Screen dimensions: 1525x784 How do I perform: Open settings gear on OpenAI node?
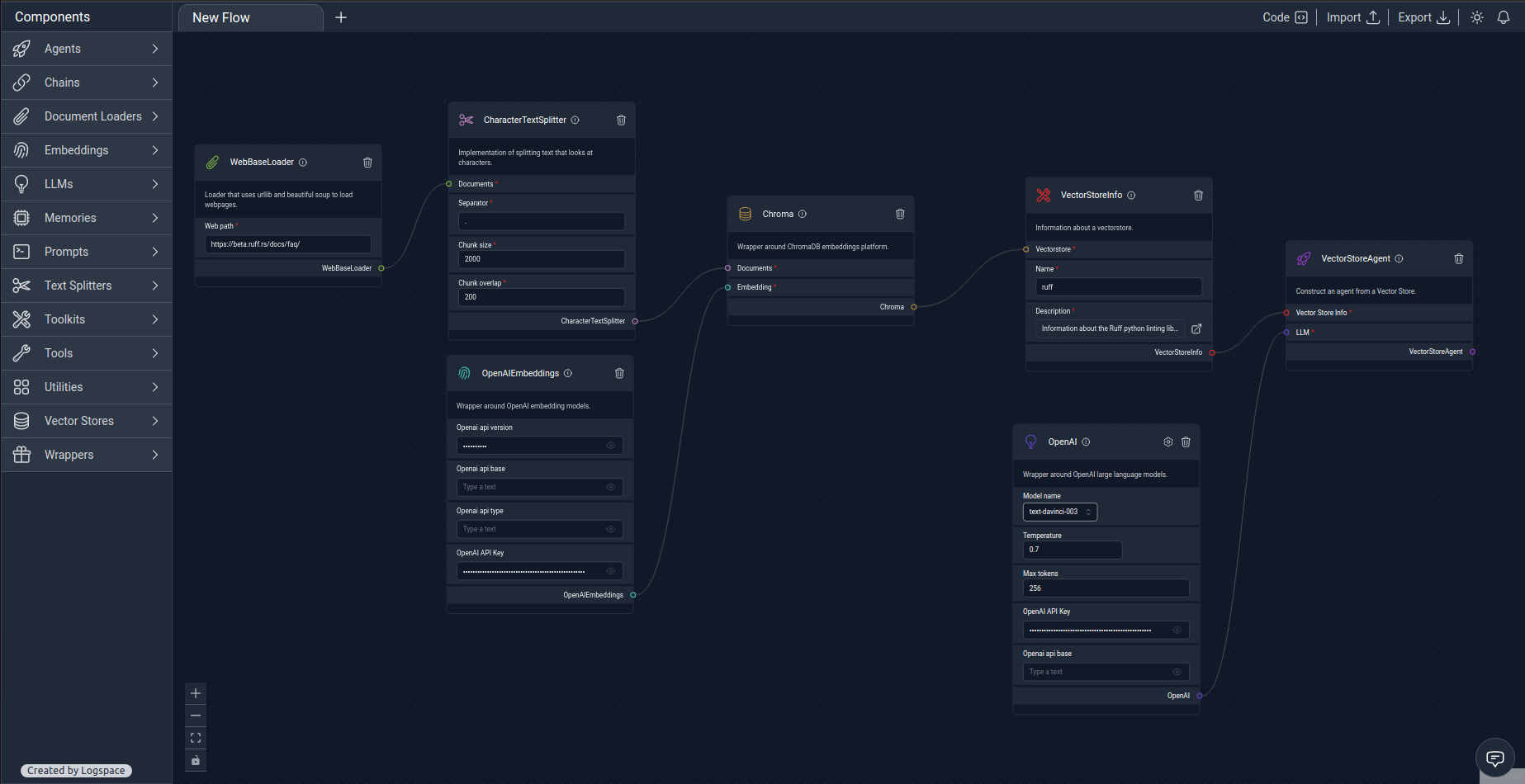pos(1168,442)
